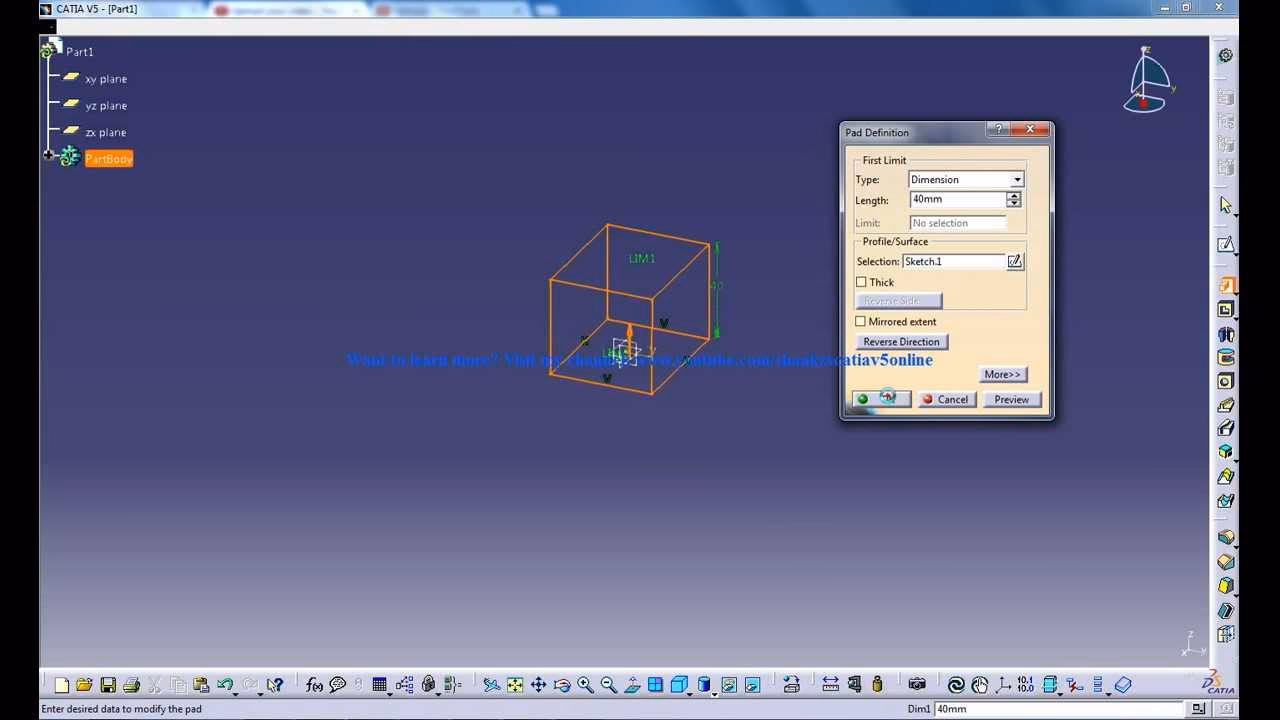Activate the Rotate view tool
Viewport: 1280px width, 720px height.
click(561, 686)
